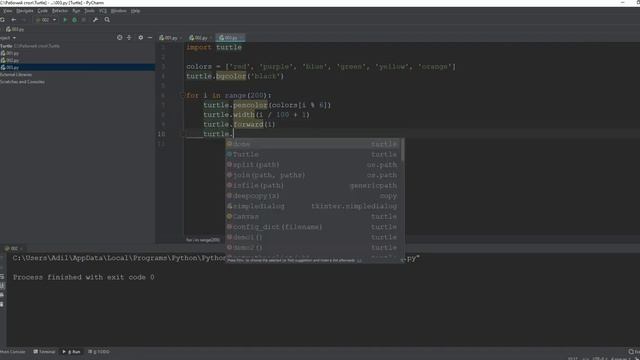Select the Turtle project root folder
Viewport: 640px width, 360px height.
click(x=30, y=46)
